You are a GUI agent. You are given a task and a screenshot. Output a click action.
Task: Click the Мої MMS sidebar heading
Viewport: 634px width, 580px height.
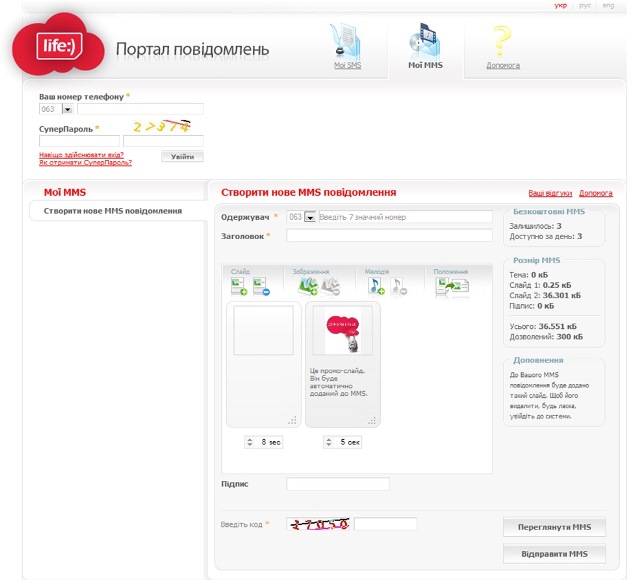(65, 193)
